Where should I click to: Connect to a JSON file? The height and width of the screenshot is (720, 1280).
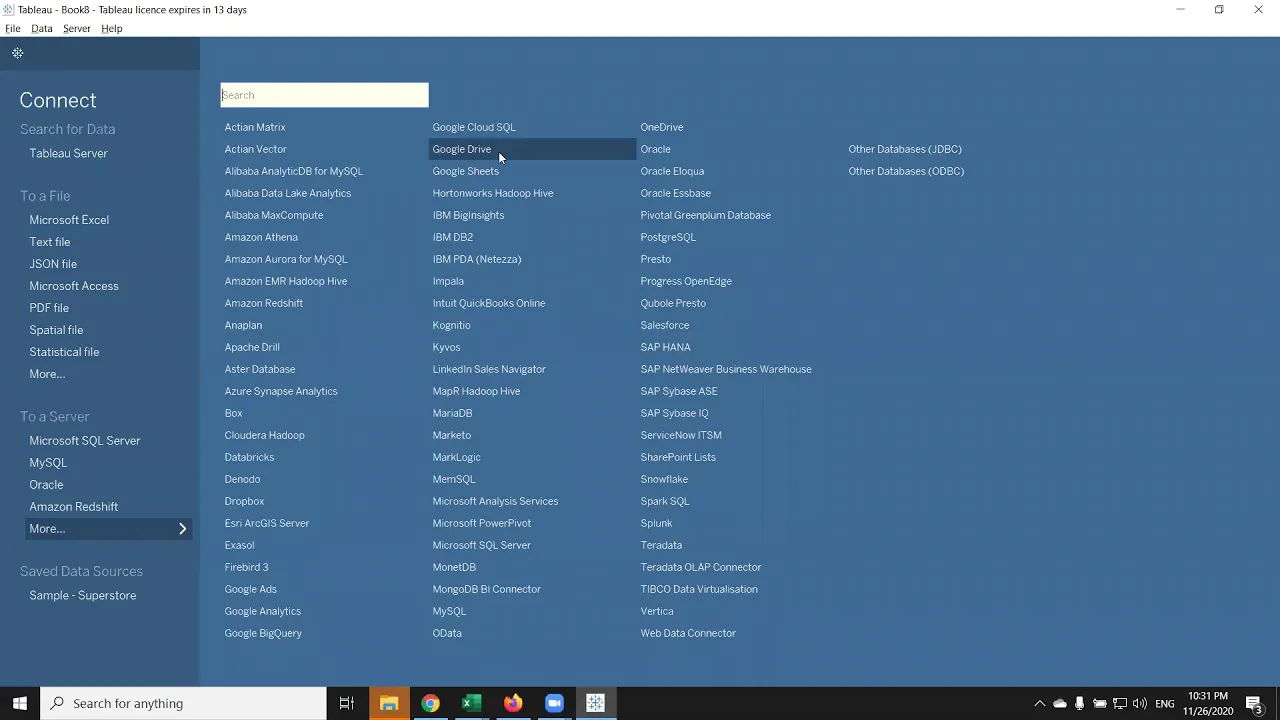[x=53, y=264]
